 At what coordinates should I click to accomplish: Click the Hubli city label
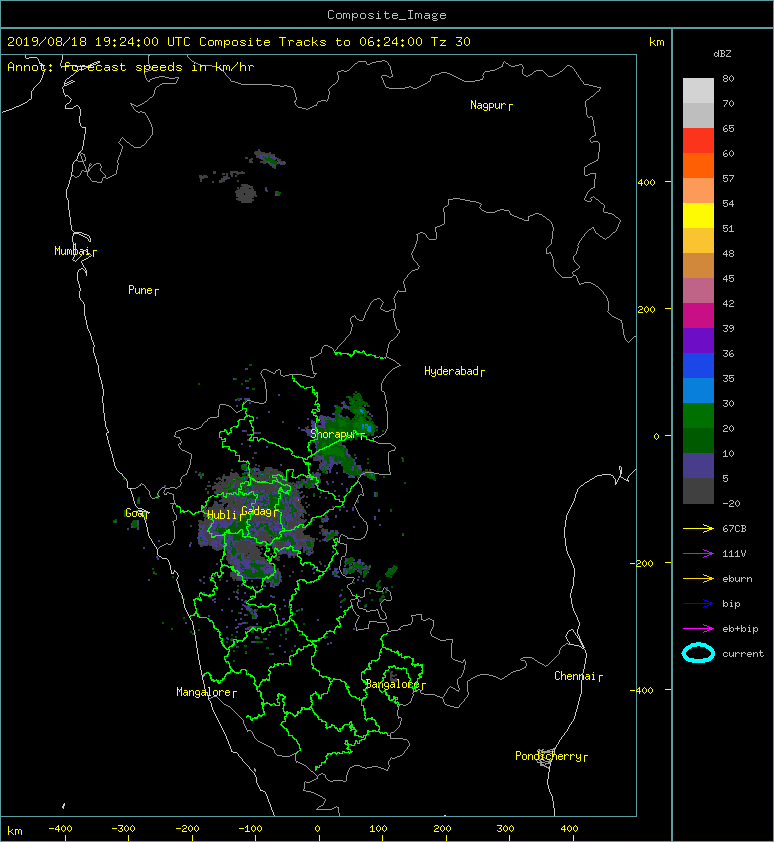tap(225, 515)
